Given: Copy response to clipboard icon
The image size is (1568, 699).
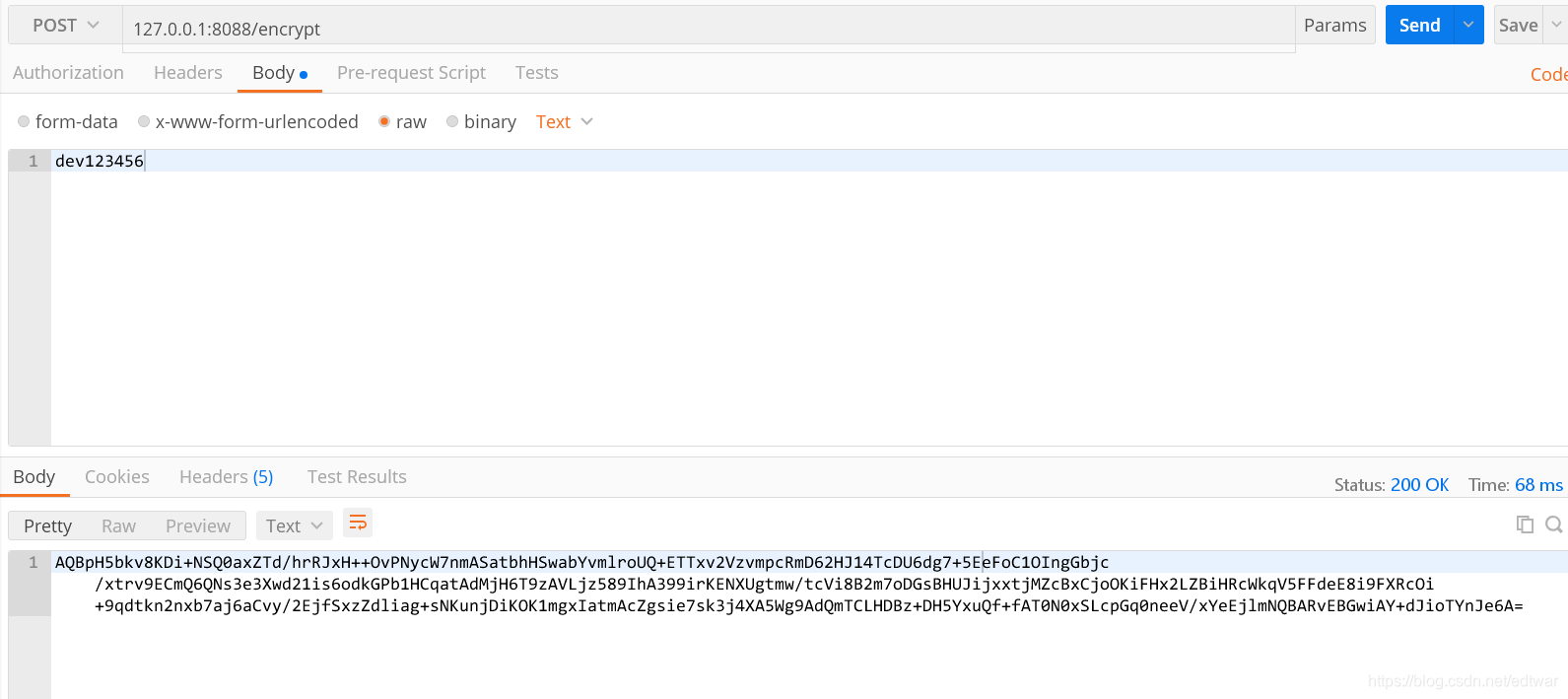Looking at the screenshot, I should pyautogui.click(x=1525, y=524).
